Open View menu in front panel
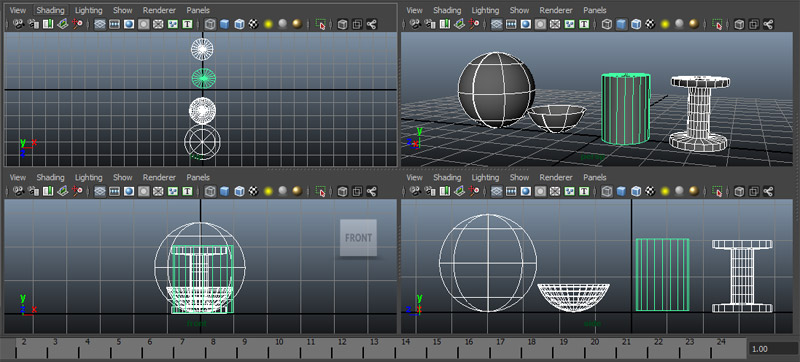Image resolution: width=800 pixels, height=362 pixels. coord(18,177)
